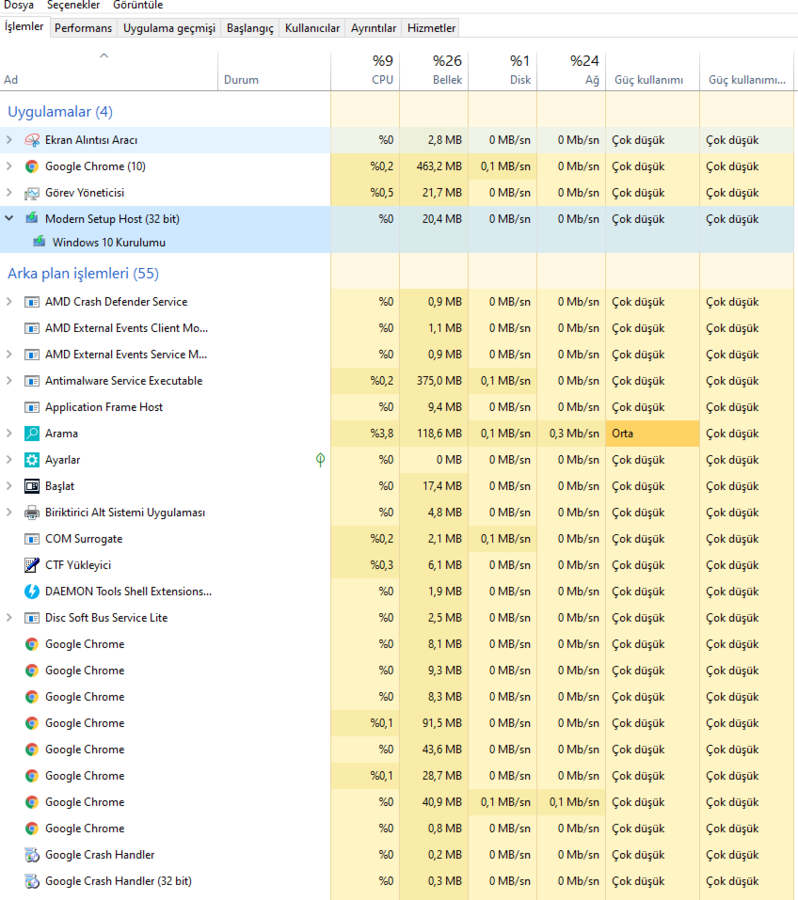Collapse the Modern Setup Host (32 bit) group
The image size is (798, 900).
[9, 219]
